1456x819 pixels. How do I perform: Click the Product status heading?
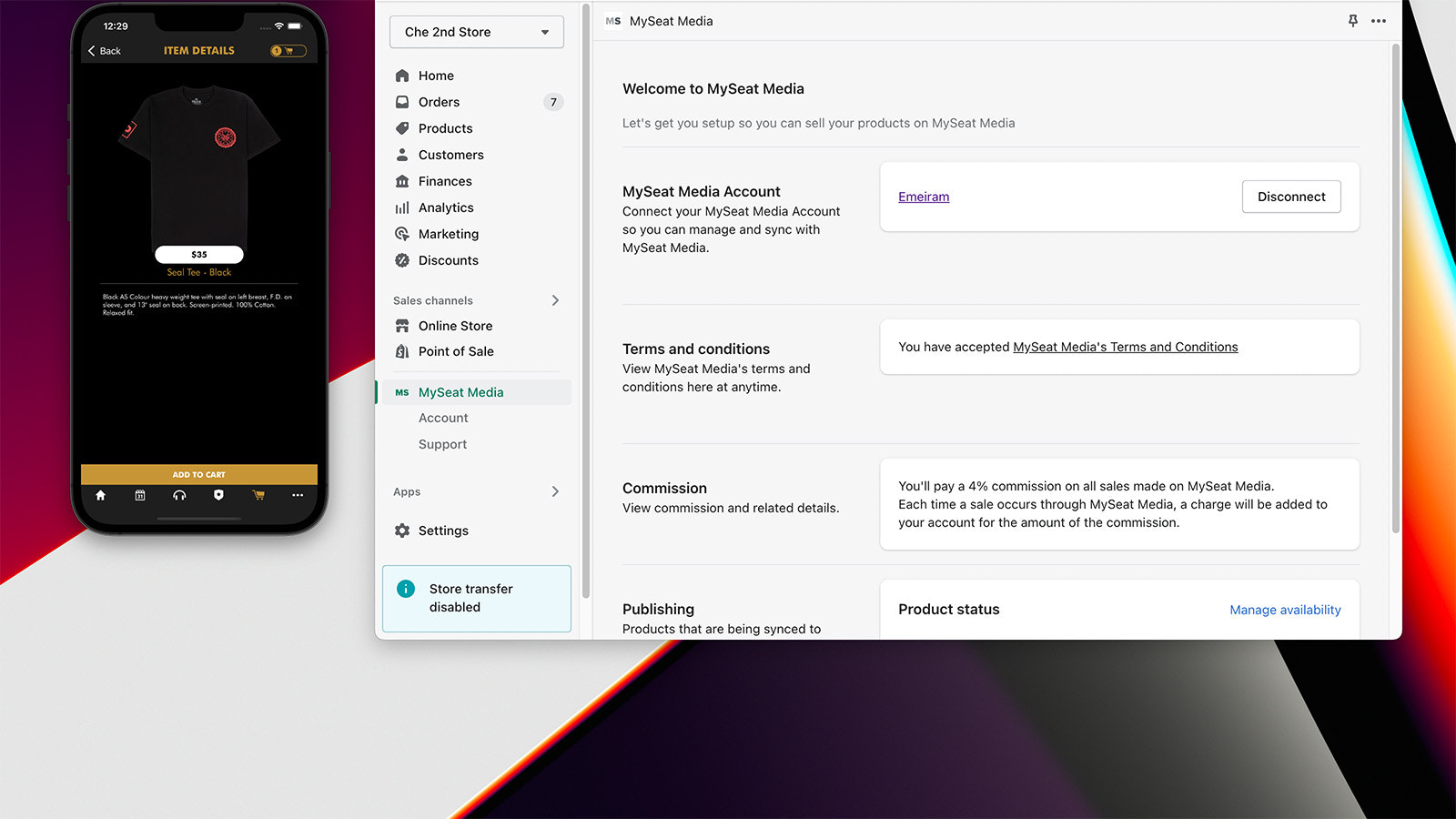tap(949, 610)
